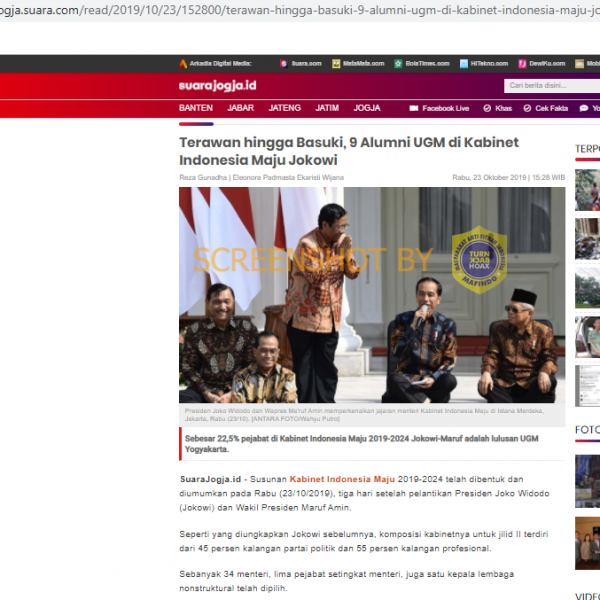Click the Khas checkmark icon
This screenshot has width=600, height=600.
487,108
